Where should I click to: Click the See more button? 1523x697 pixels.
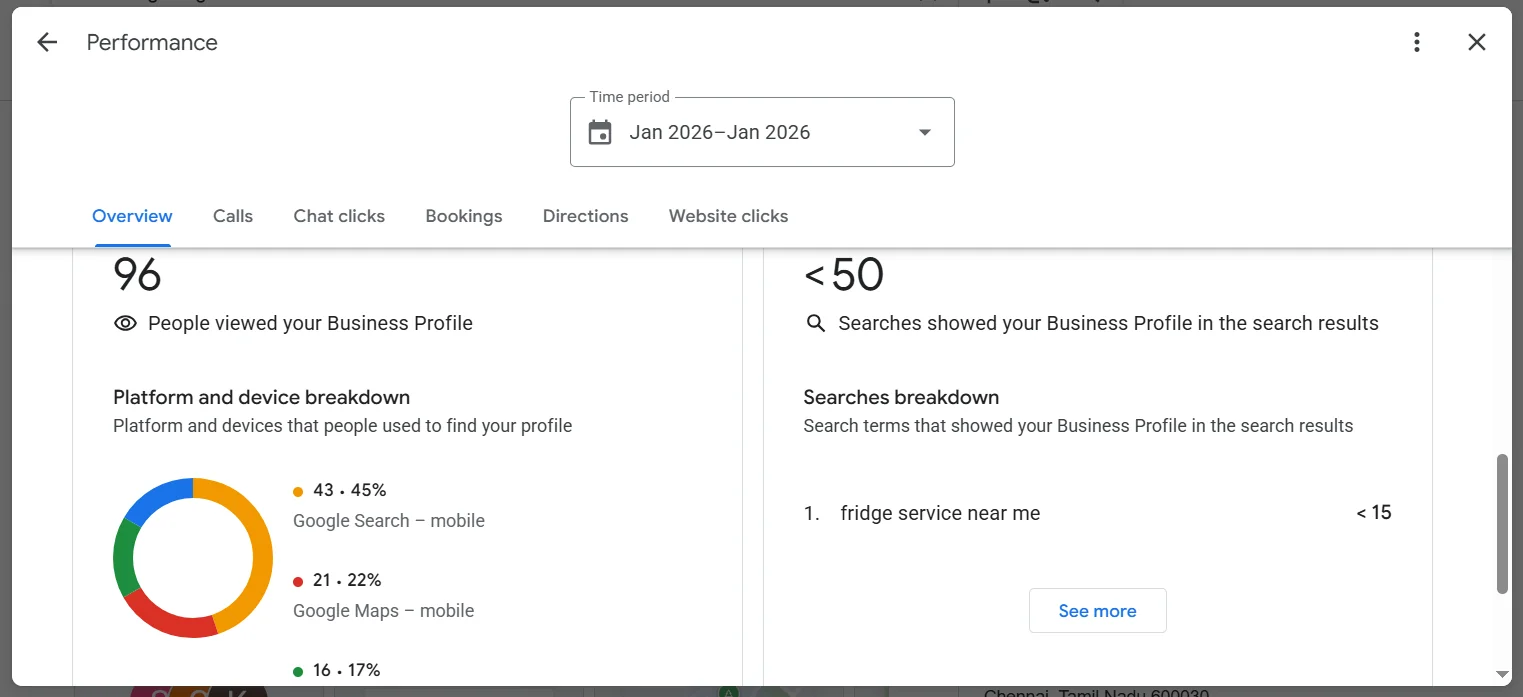click(x=1097, y=611)
